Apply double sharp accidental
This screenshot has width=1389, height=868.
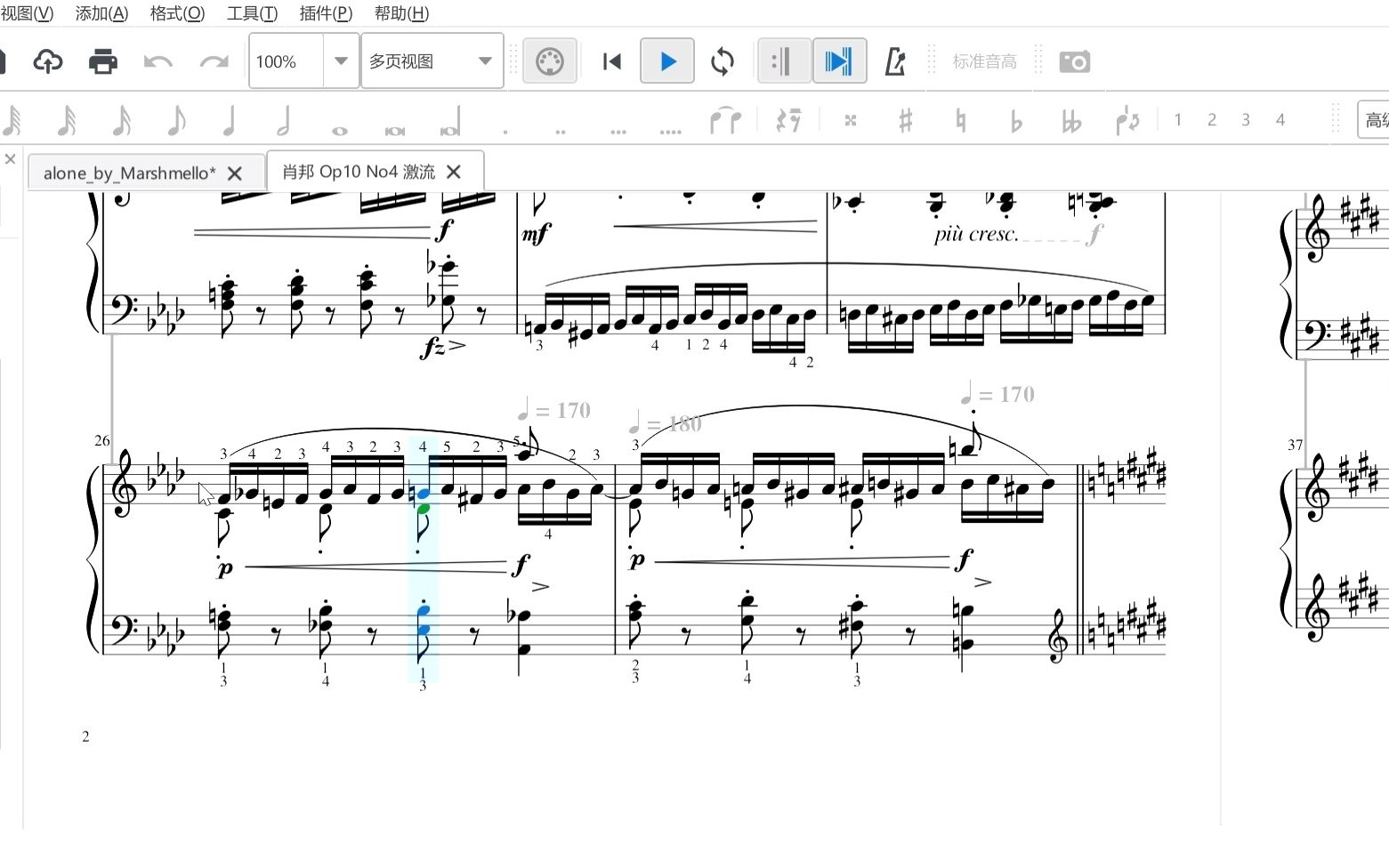click(x=851, y=120)
